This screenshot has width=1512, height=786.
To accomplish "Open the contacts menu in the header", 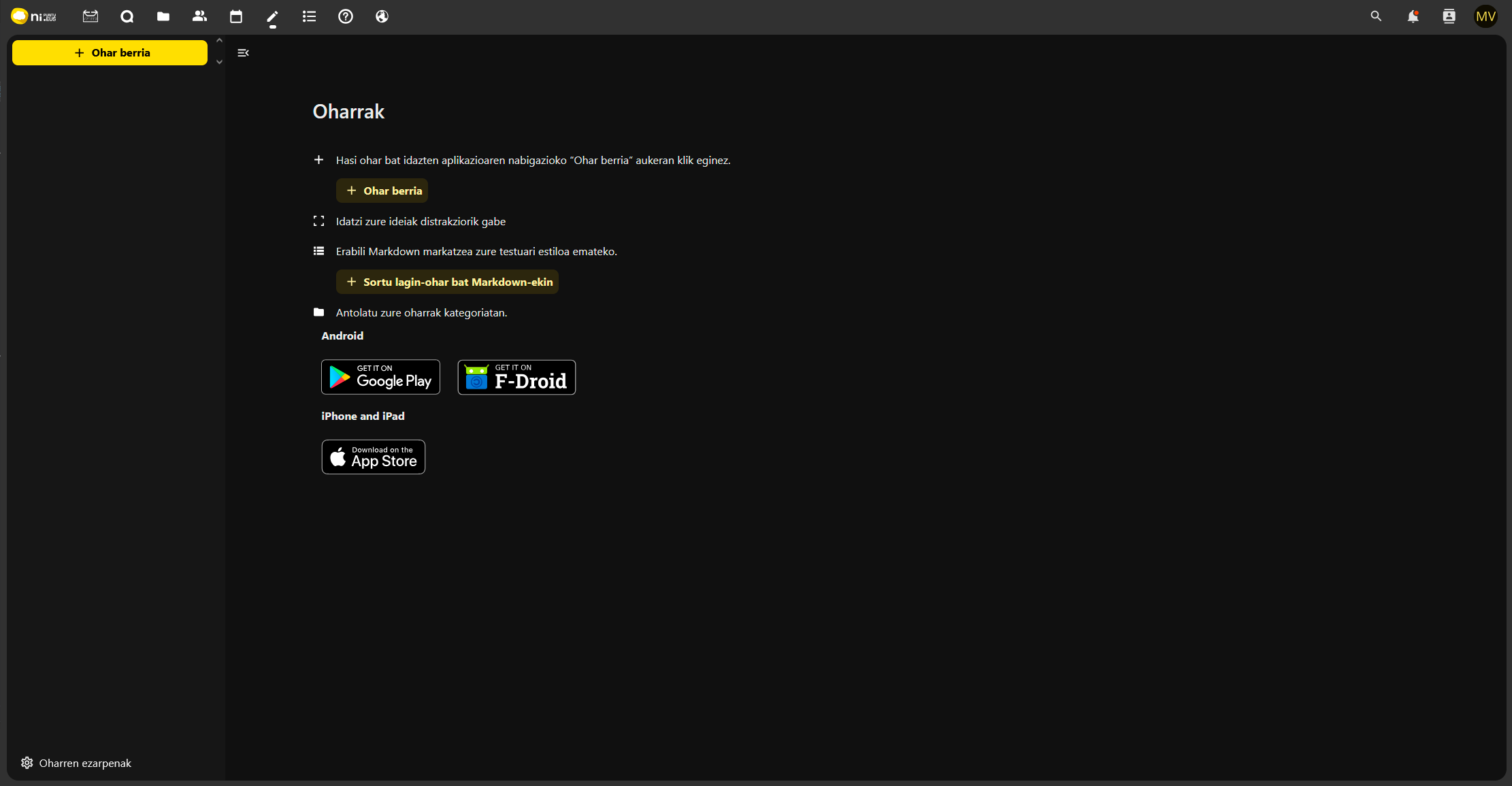I will [1449, 16].
